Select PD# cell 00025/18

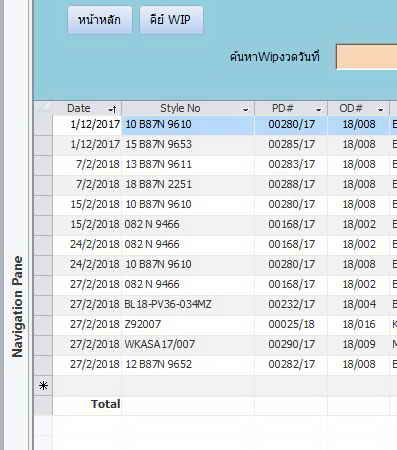(x=291, y=324)
